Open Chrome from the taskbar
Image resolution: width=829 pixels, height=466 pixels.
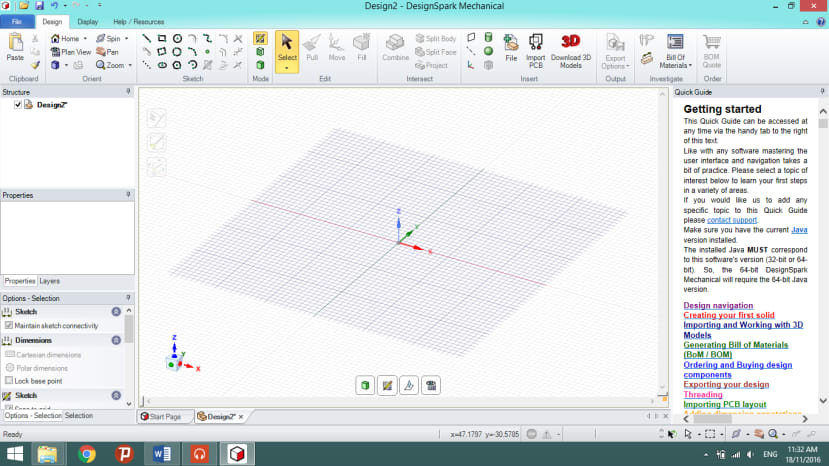click(x=87, y=454)
